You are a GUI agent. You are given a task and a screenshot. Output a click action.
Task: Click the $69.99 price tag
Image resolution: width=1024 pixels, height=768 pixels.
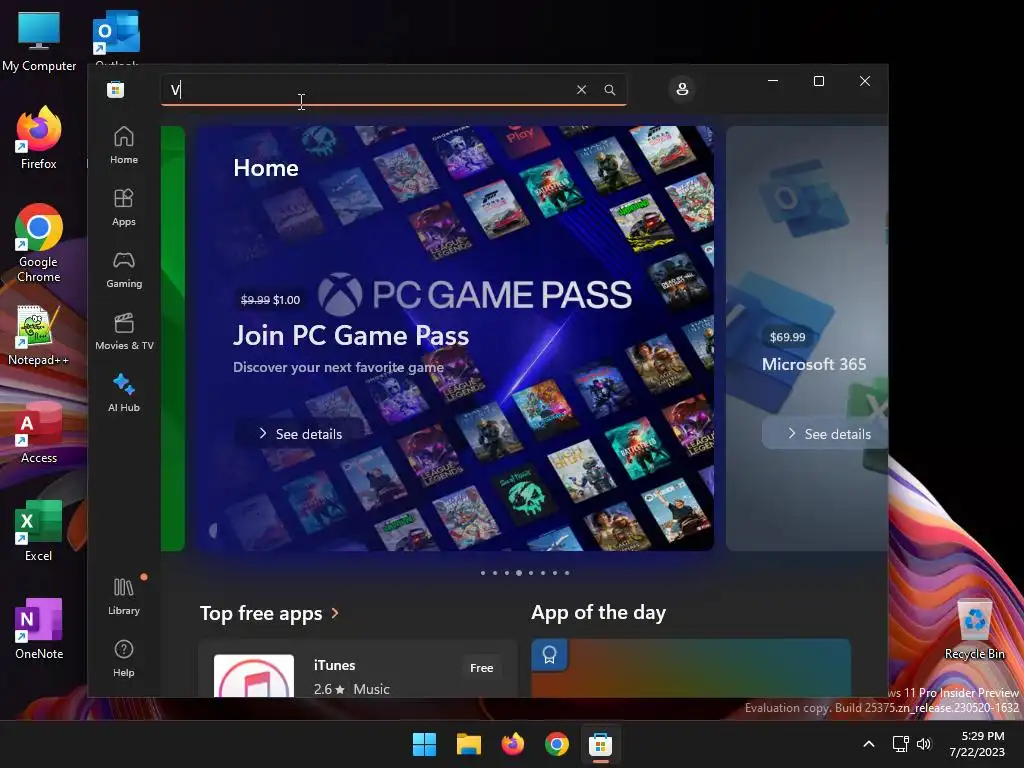click(787, 337)
